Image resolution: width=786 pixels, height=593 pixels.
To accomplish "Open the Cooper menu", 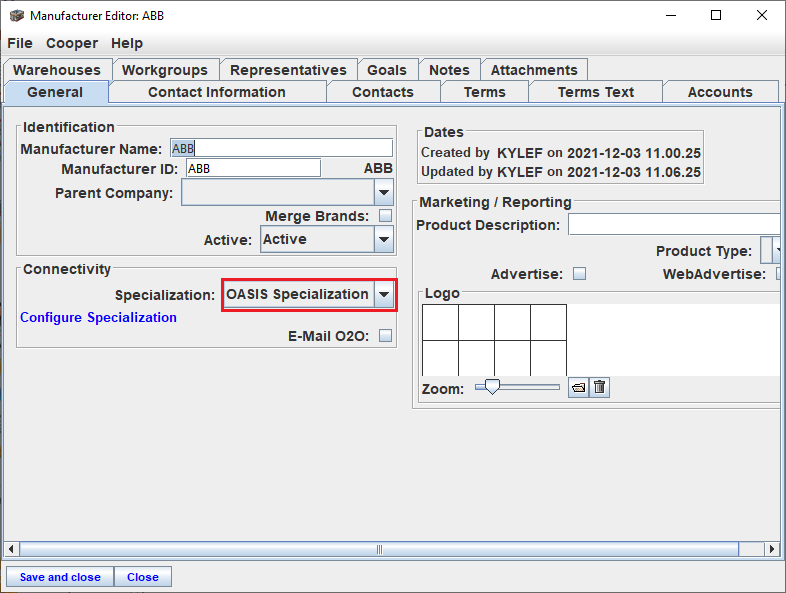I will [x=72, y=43].
